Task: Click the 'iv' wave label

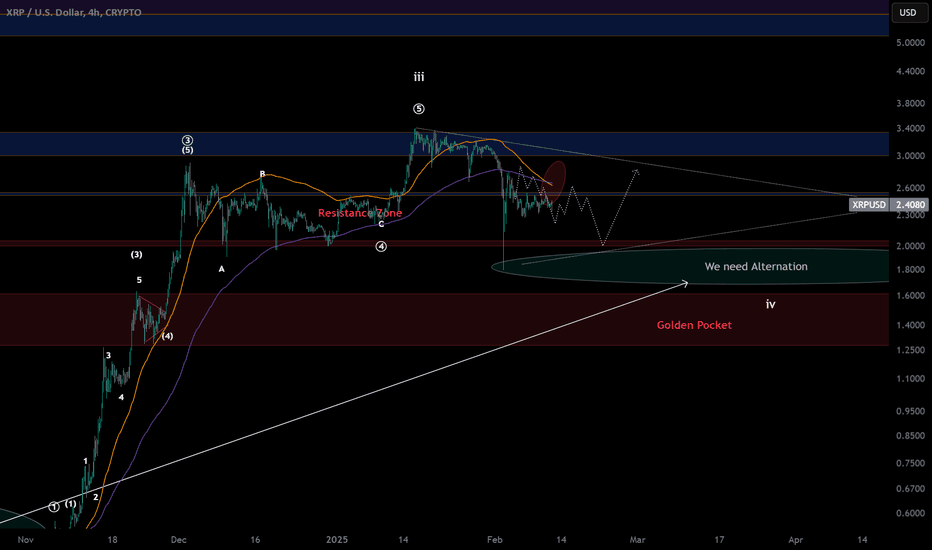Action: [770, 304]
